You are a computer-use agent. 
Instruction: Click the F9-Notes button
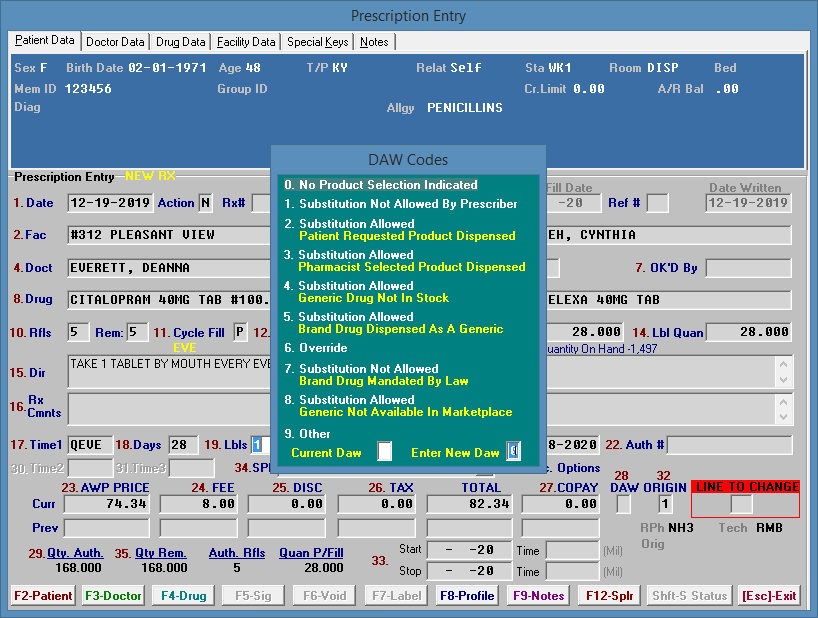pyautogui.click(x=538, y=595)
